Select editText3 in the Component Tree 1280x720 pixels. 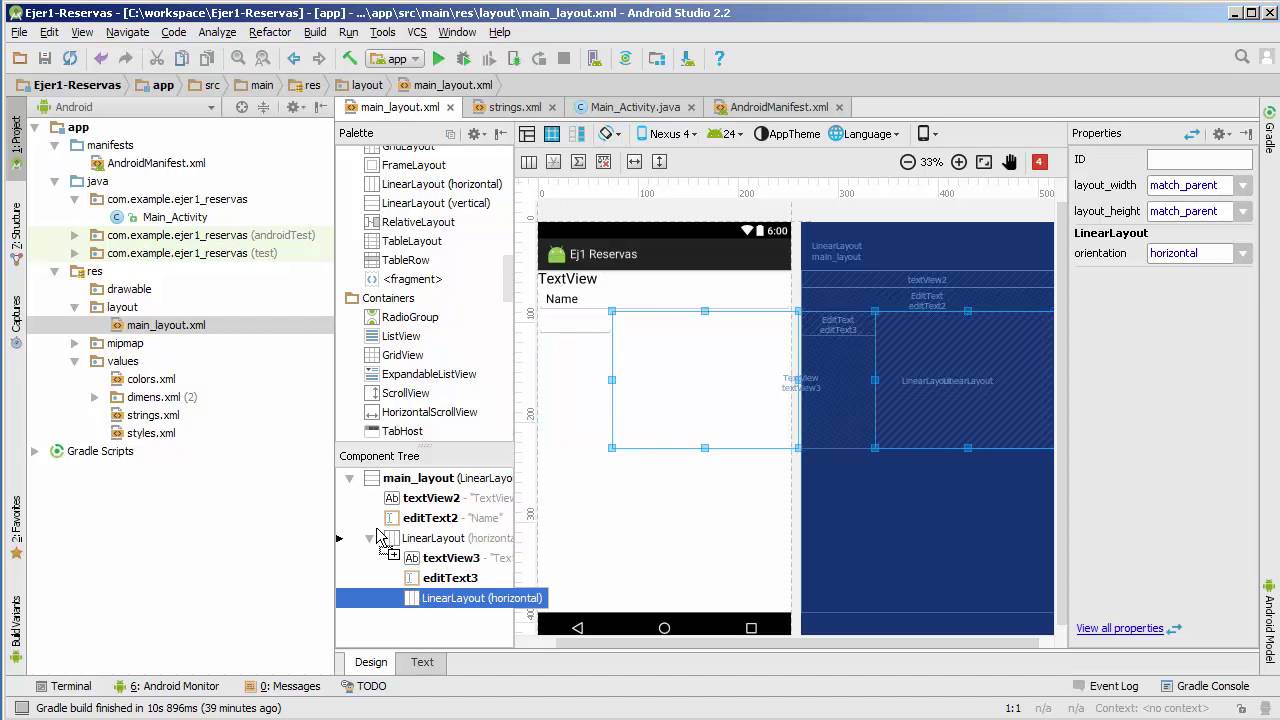[450, 578]
